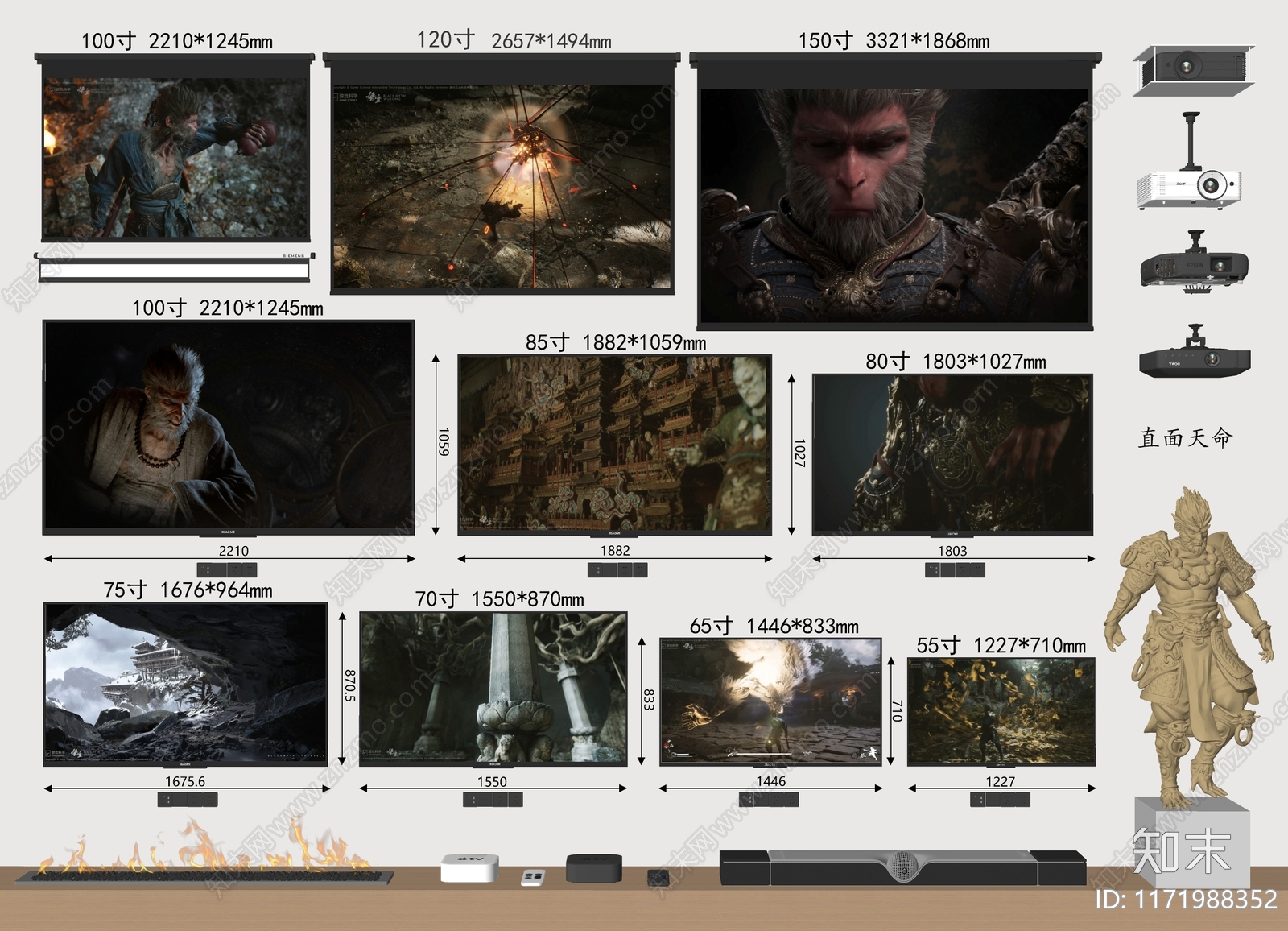Select the 75寸 TV showing snowy cave
The height and width of the screenshot is (931, 1288).
tap(186, 685)
